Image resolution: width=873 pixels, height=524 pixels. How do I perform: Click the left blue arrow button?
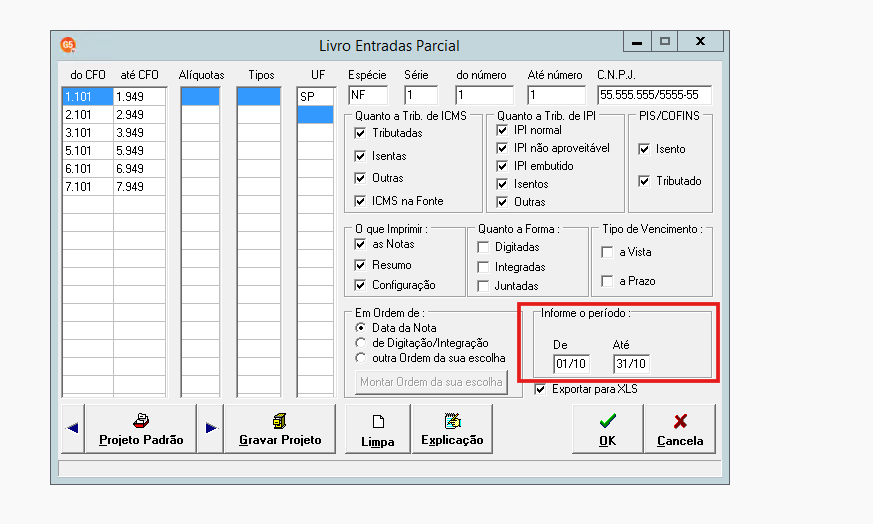[72, 429]
